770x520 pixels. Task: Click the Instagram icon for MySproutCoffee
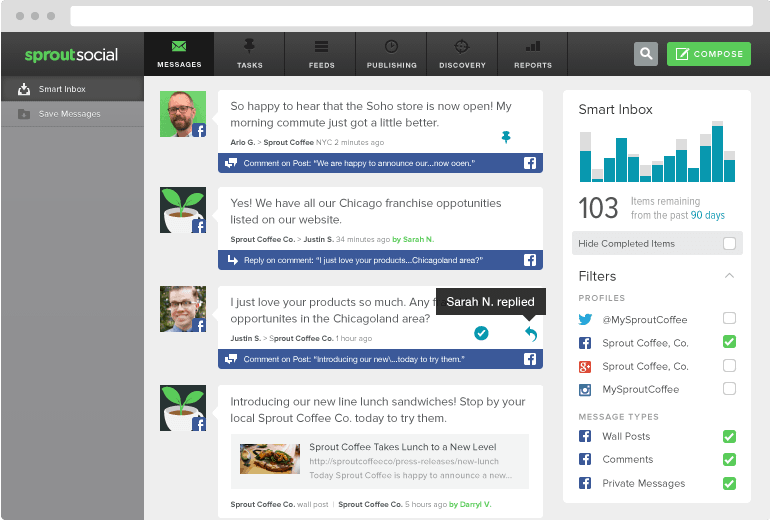585,390
